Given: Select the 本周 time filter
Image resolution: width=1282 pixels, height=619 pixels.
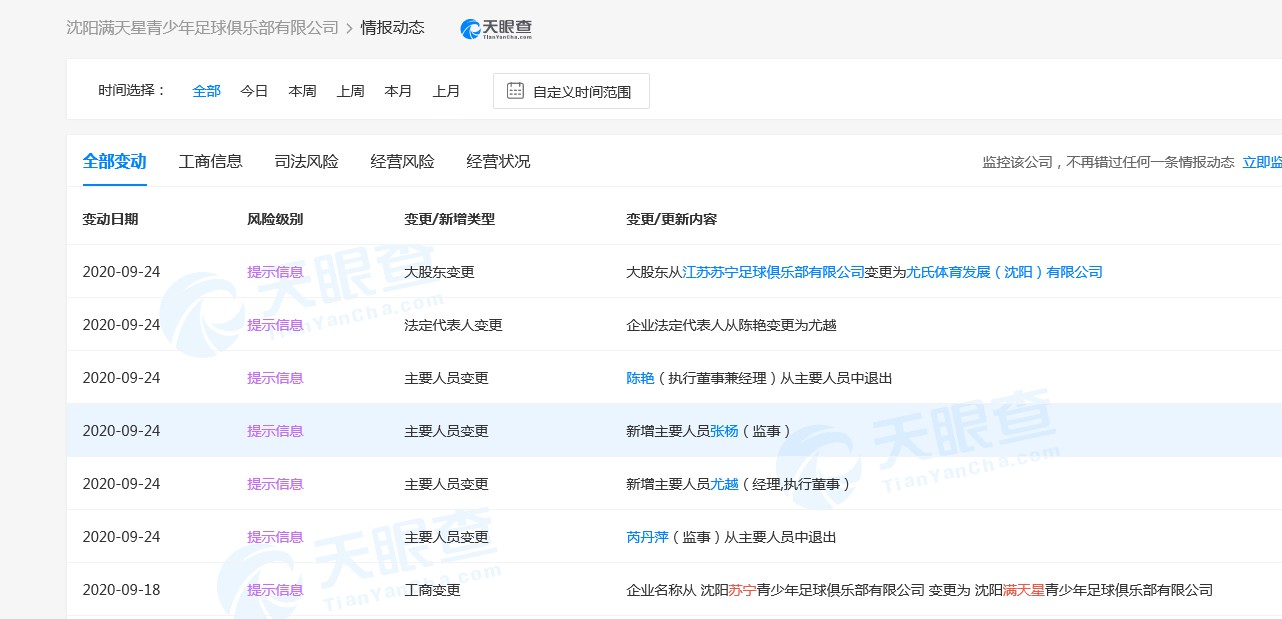Looking at the screenshot, I should tap(302, 91).
